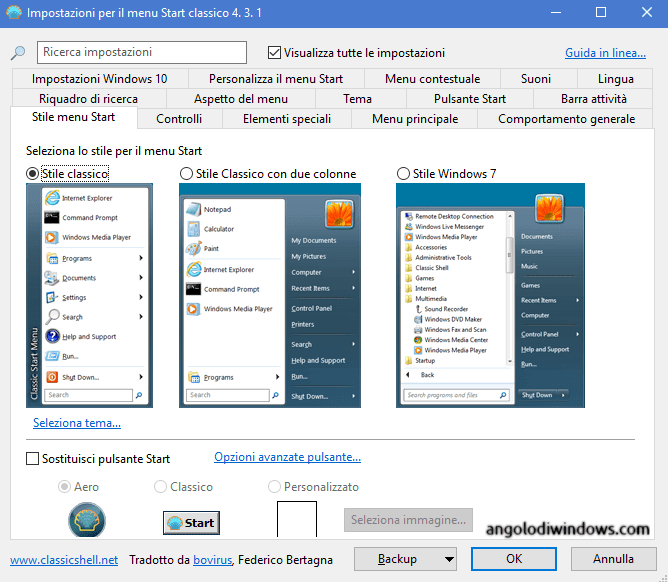Viewport: 668px width, 582px height.
Task: Select the Stile classico radio button
Action: (x=33, y=174)
